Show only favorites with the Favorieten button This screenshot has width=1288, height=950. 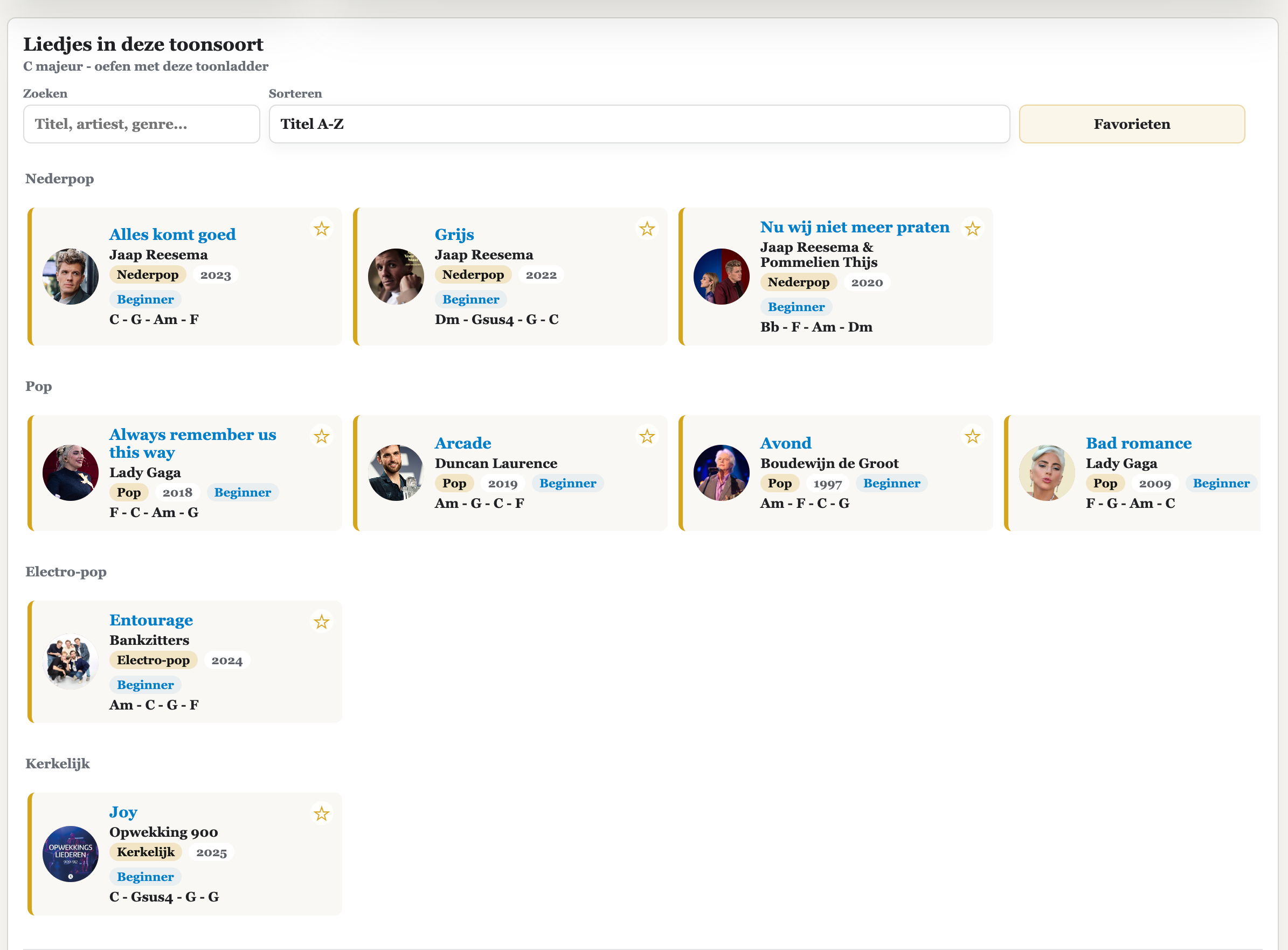1132,123
